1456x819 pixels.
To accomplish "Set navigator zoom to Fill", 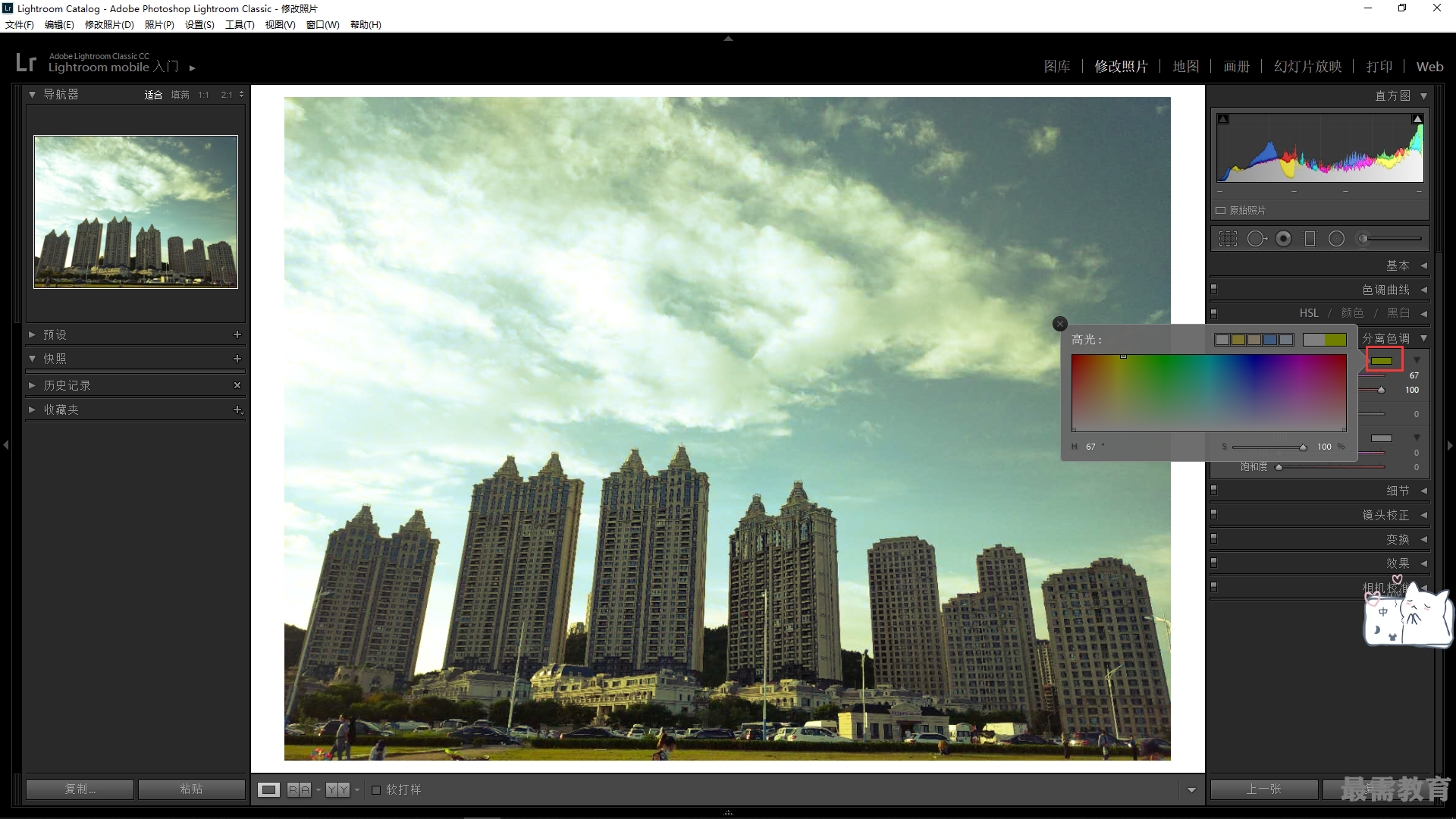I will tap(180, 95).
